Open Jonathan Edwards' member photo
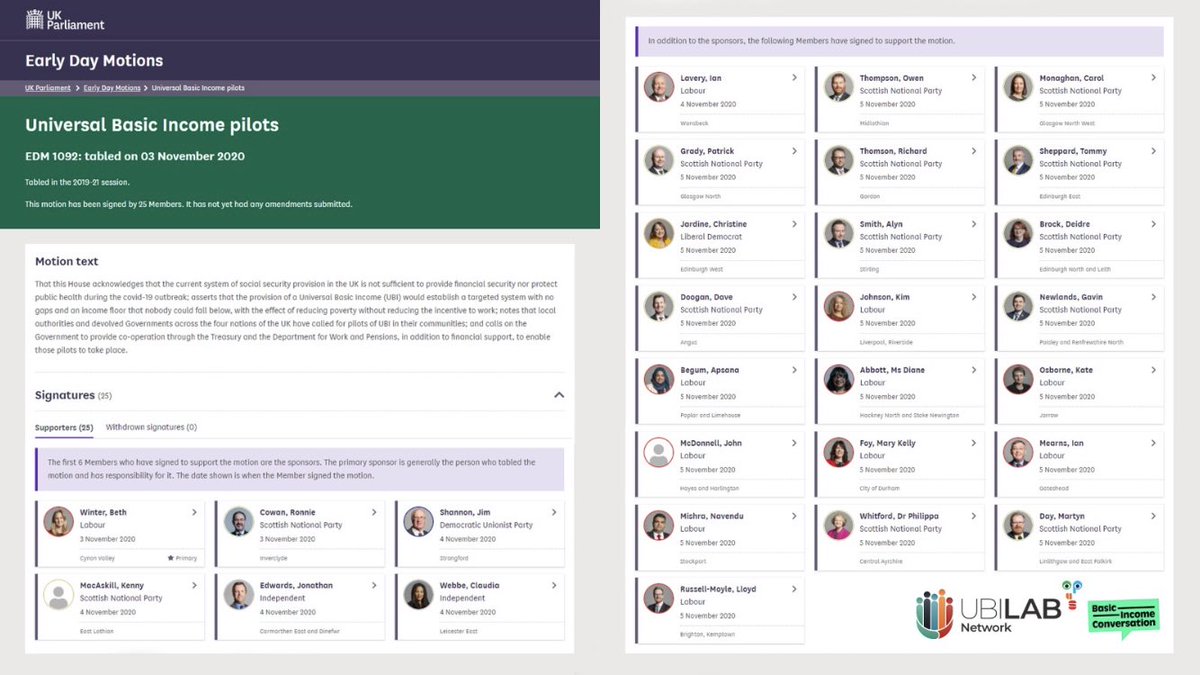 pos(238,594)
